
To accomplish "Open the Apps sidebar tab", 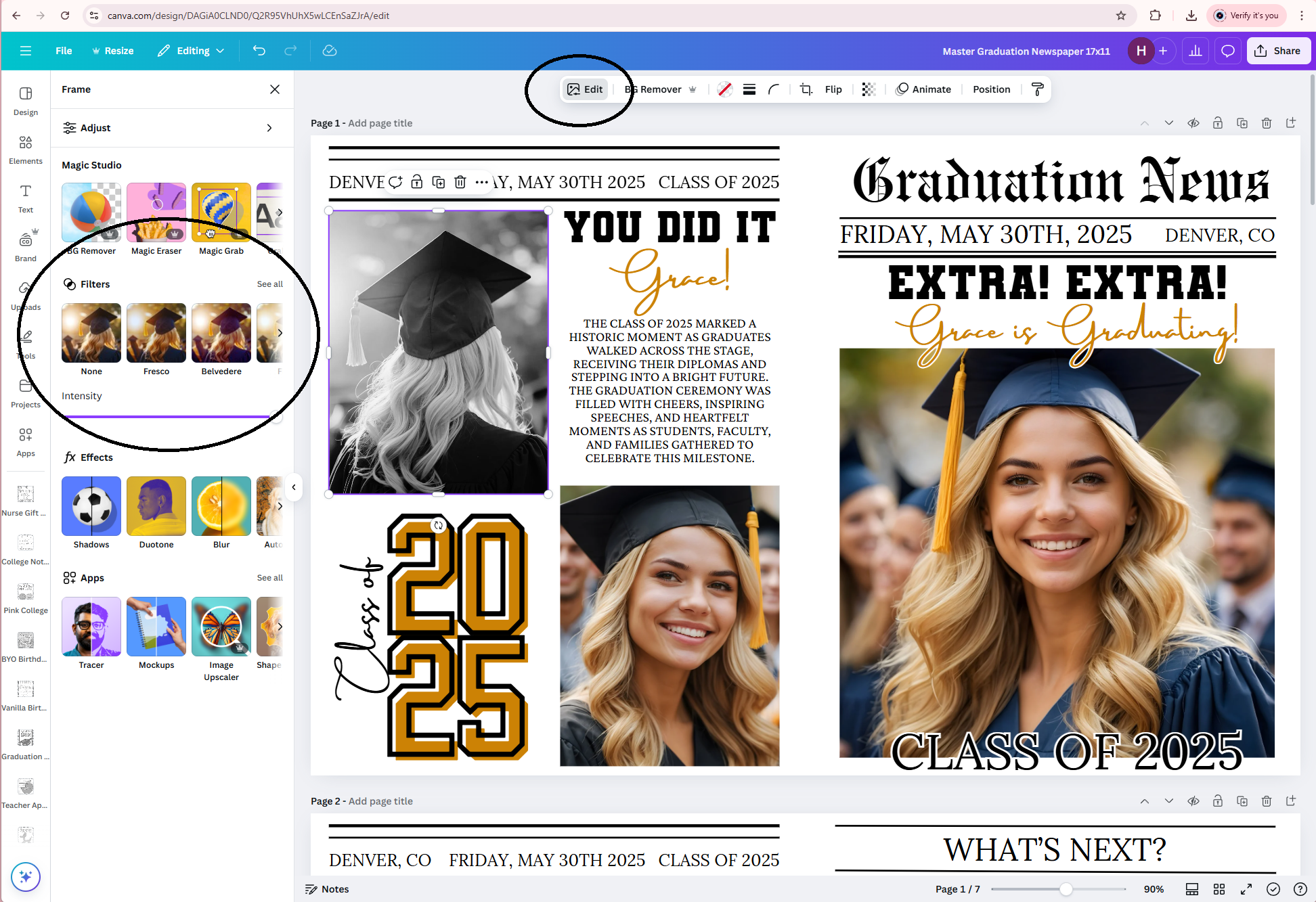I will [26, 441].
